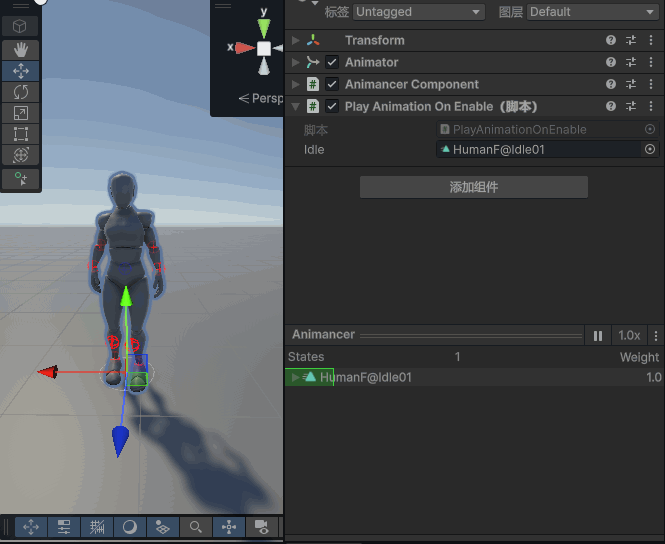
Task: Uncheck Play Animation On Enable checkbox
Action: pyautogui.click(x=332, y=106)
